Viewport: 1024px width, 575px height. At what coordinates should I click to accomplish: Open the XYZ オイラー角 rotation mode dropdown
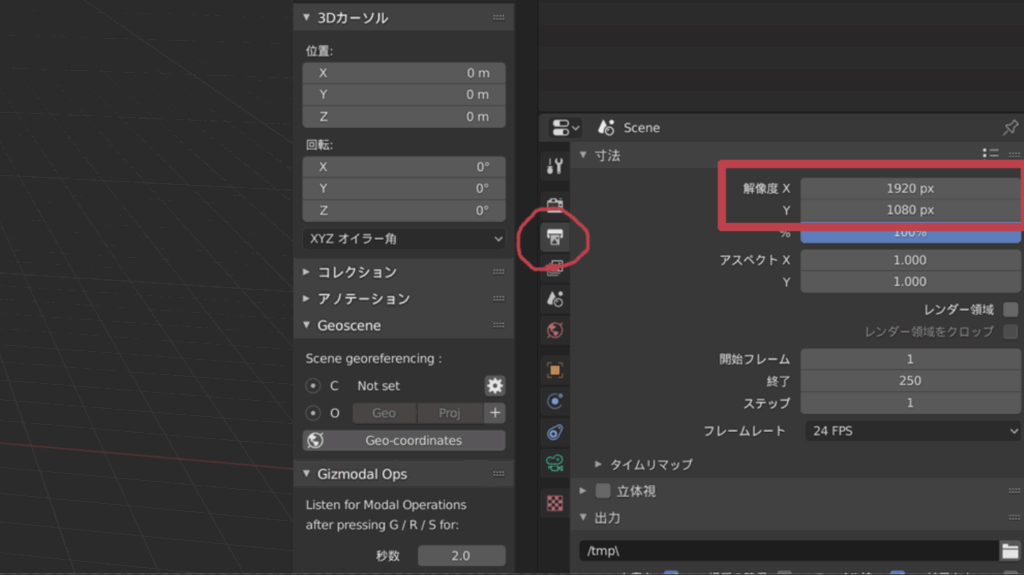[x=404, y=239]
